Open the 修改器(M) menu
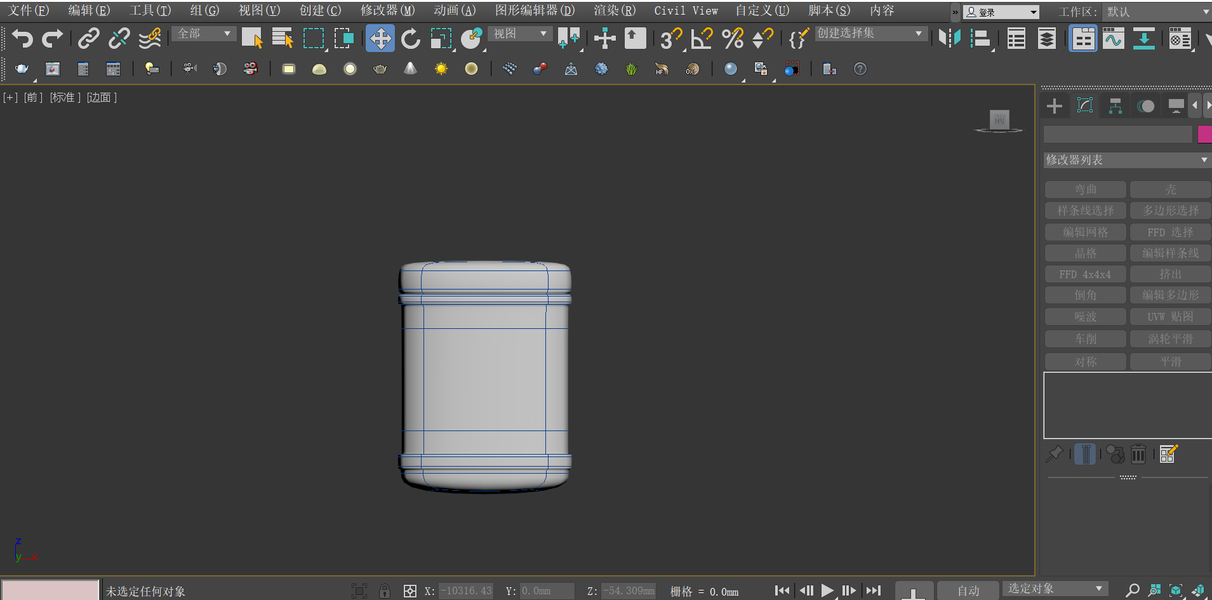 pos(387,10)
